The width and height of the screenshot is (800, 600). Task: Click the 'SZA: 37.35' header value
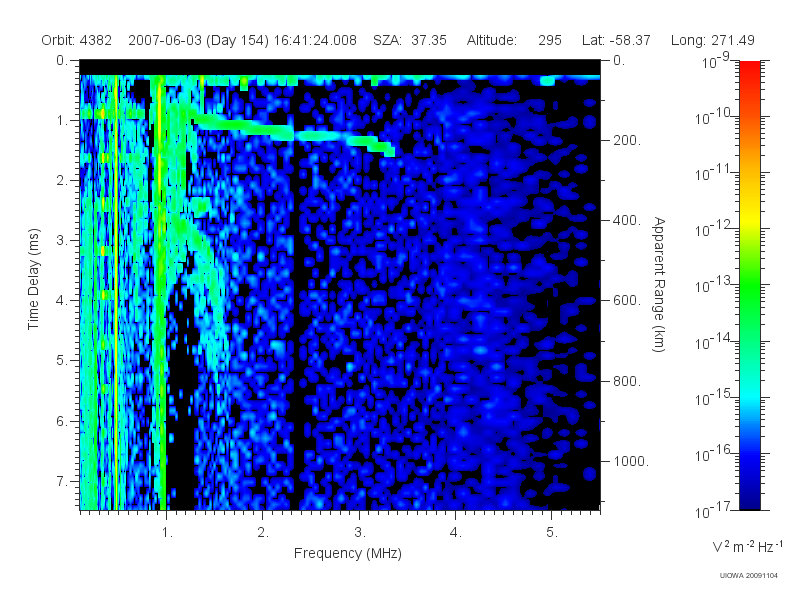pos(410,40)
